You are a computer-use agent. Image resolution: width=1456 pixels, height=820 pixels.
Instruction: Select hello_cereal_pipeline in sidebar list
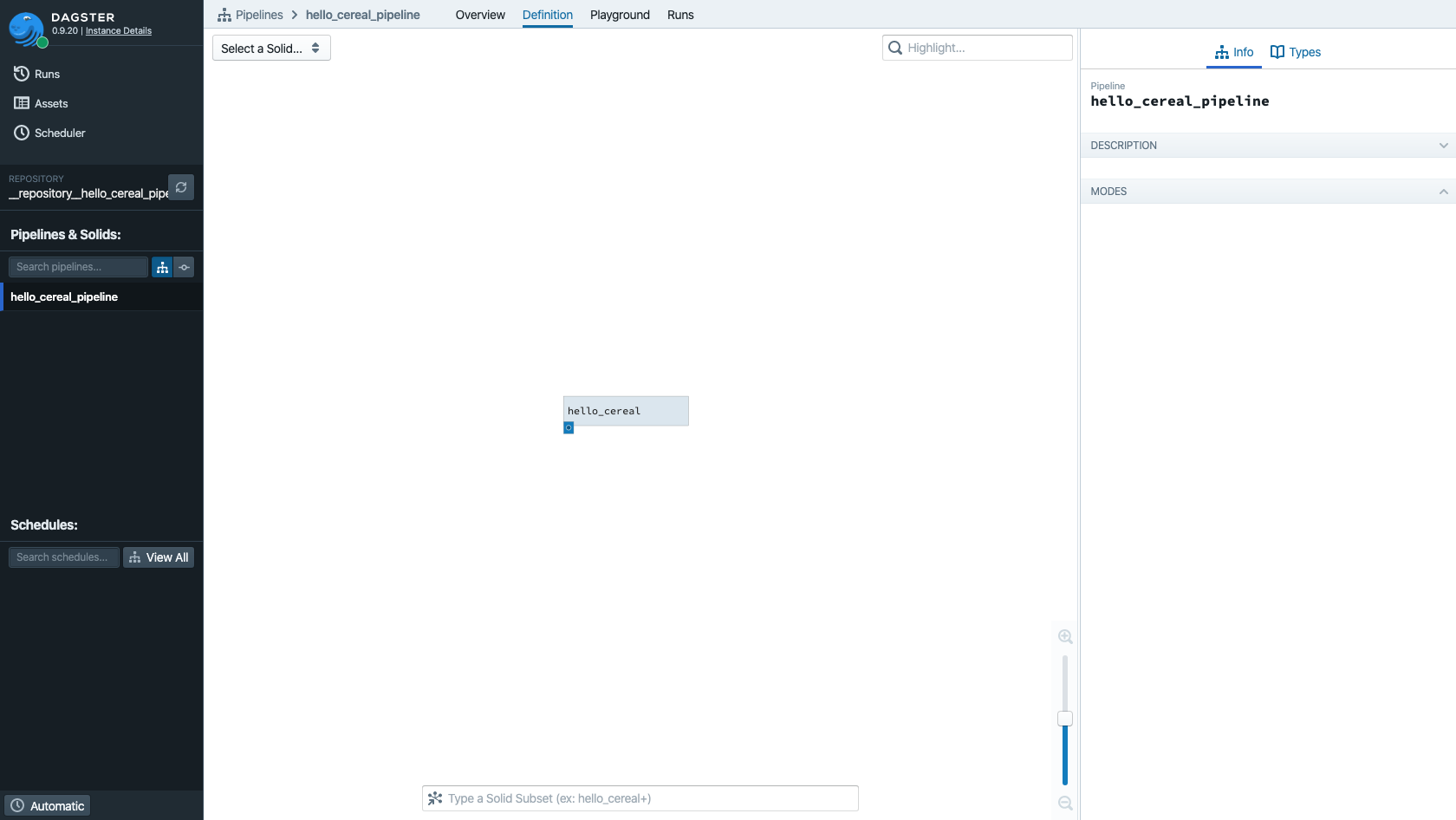coord(101,296)
